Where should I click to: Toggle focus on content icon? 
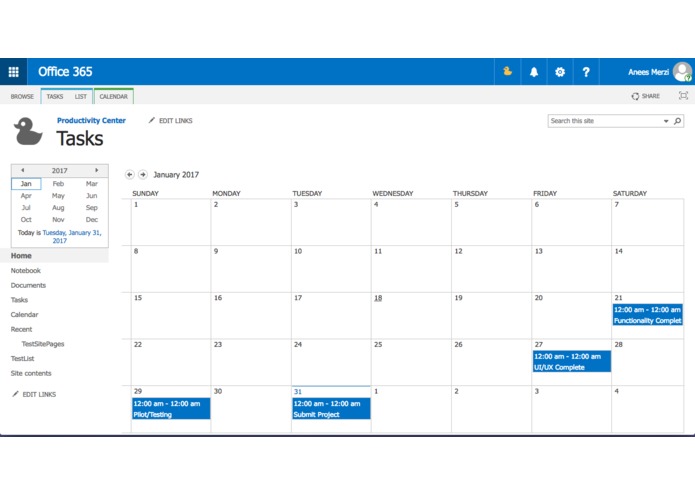tap(683, 96)
